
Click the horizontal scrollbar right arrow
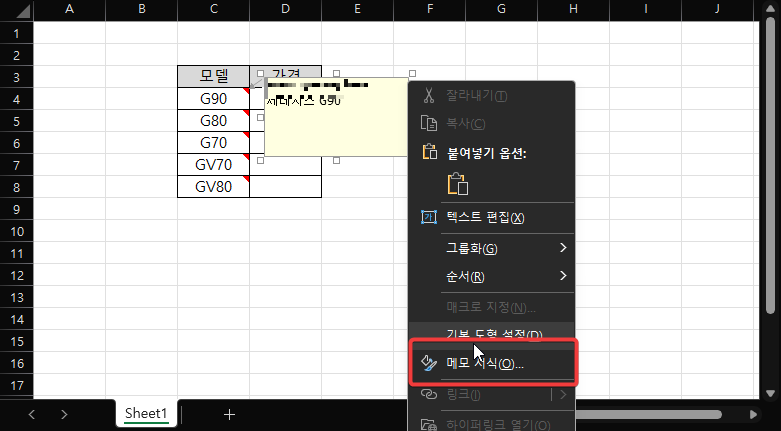753,414
